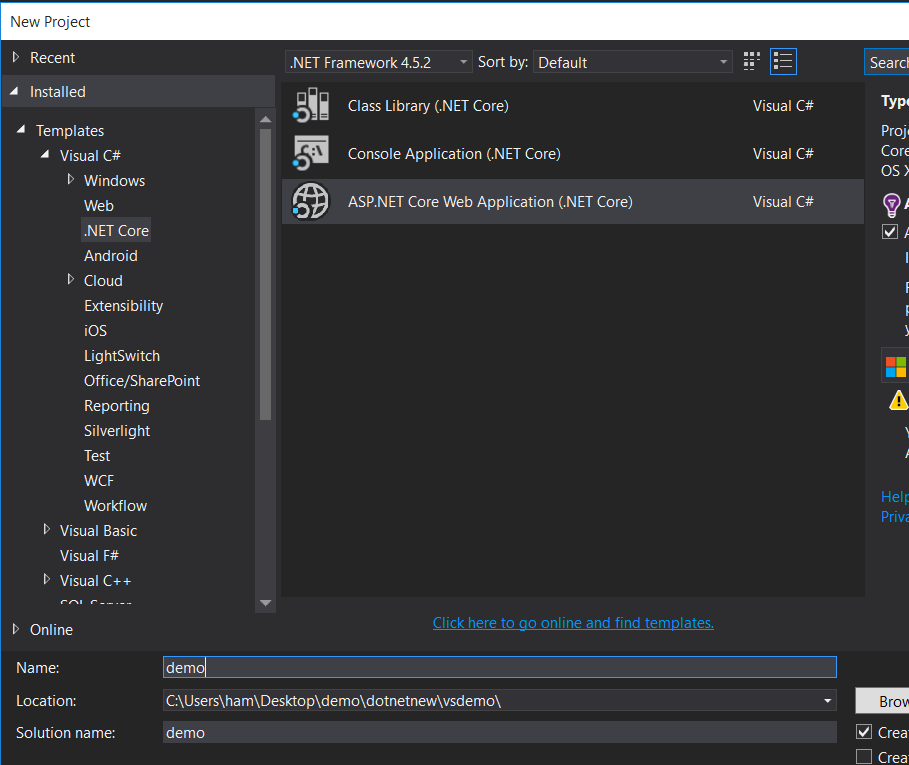Expand the Recent section

[16, 57]
